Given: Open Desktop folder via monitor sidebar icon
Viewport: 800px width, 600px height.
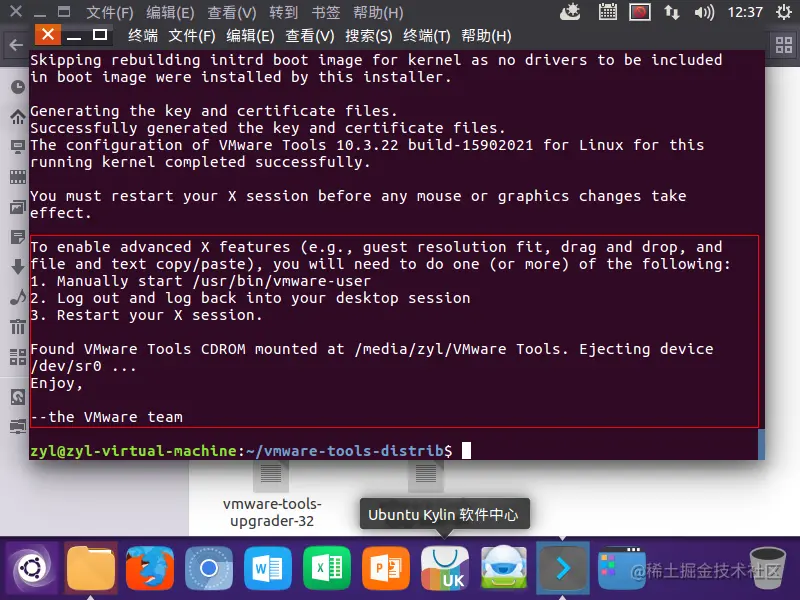Looking at the screenshot, I should click(18, 147).
